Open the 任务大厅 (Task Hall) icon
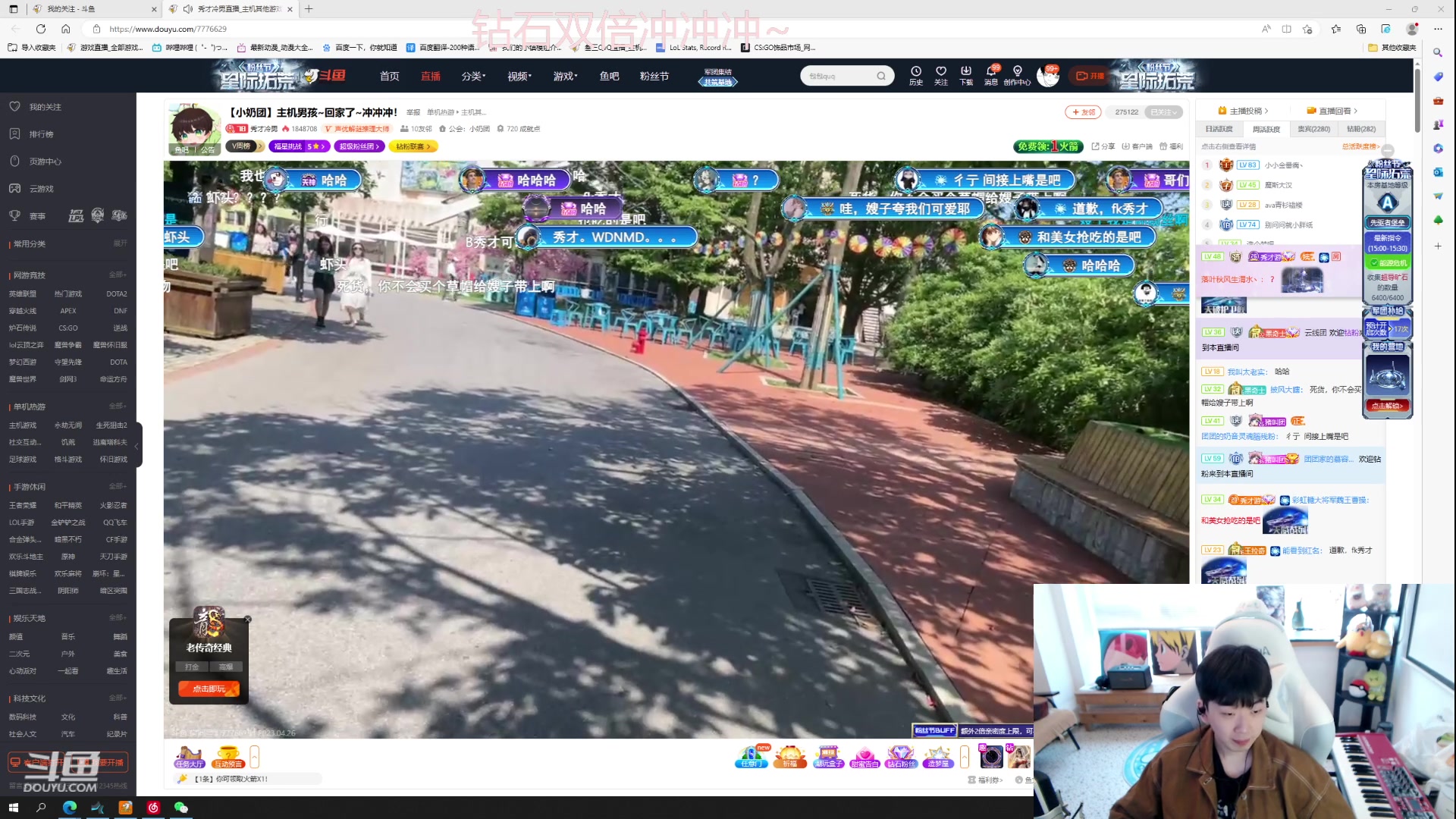The height and width of the screenshot is (819, 1456). 188,756
